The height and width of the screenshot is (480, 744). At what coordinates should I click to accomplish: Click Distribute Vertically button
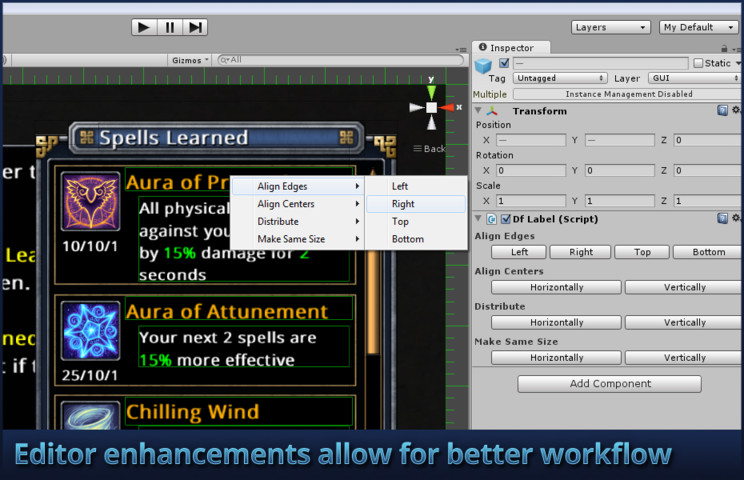pos(684,323)
